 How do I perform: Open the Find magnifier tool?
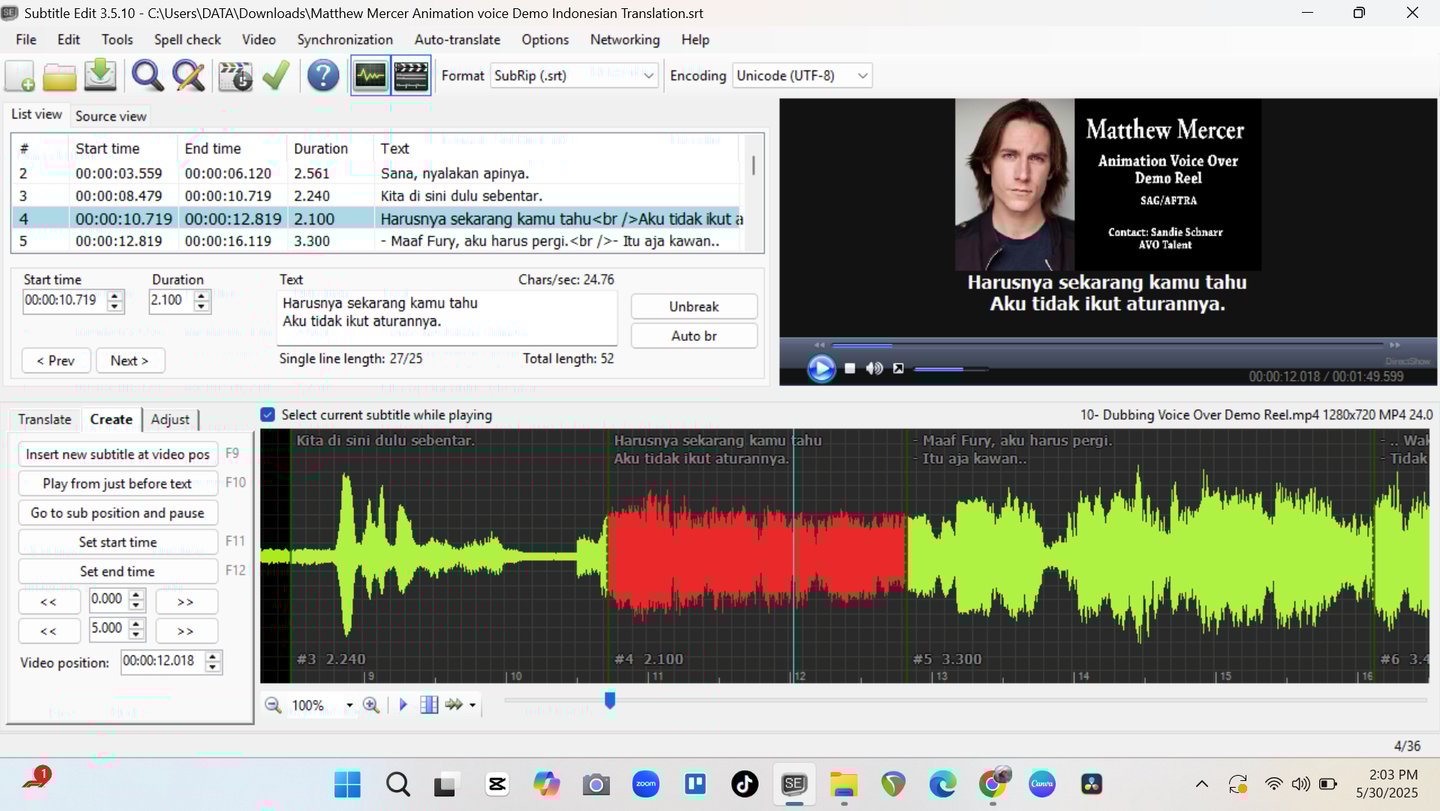(148, 76)
